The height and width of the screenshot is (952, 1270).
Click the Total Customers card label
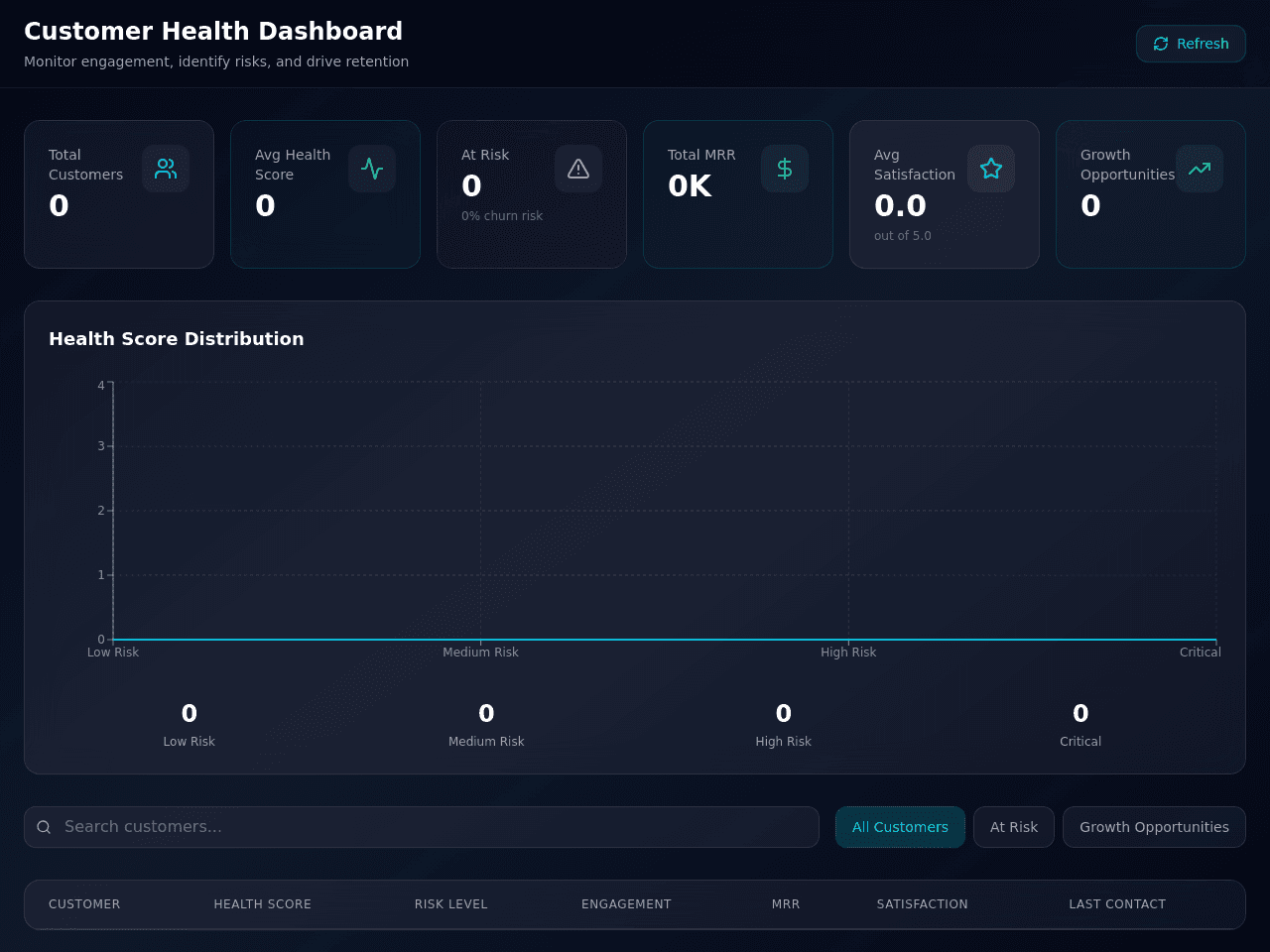click(86, 165)
